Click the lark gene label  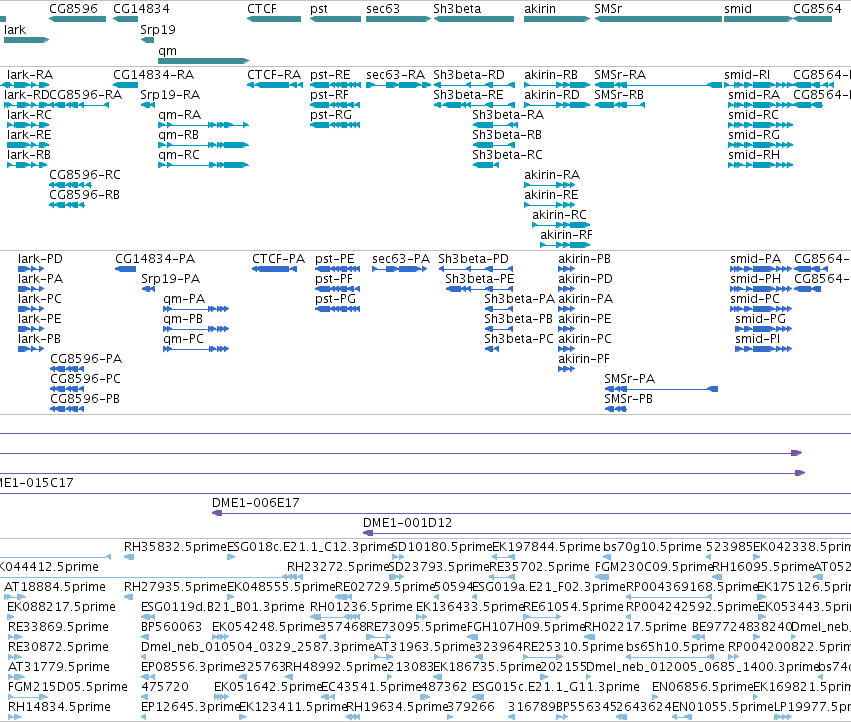pyautogui.click(x=15, y=30)
